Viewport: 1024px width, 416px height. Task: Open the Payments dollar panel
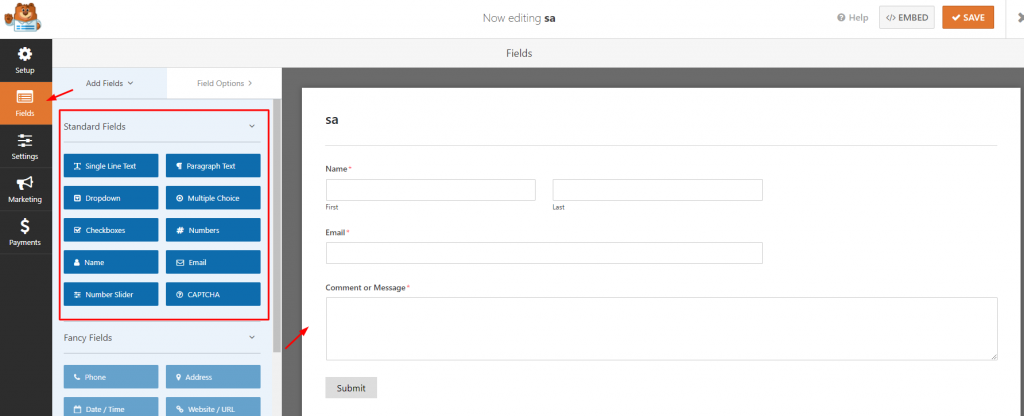pyautogui.click(x=25, y=232)
